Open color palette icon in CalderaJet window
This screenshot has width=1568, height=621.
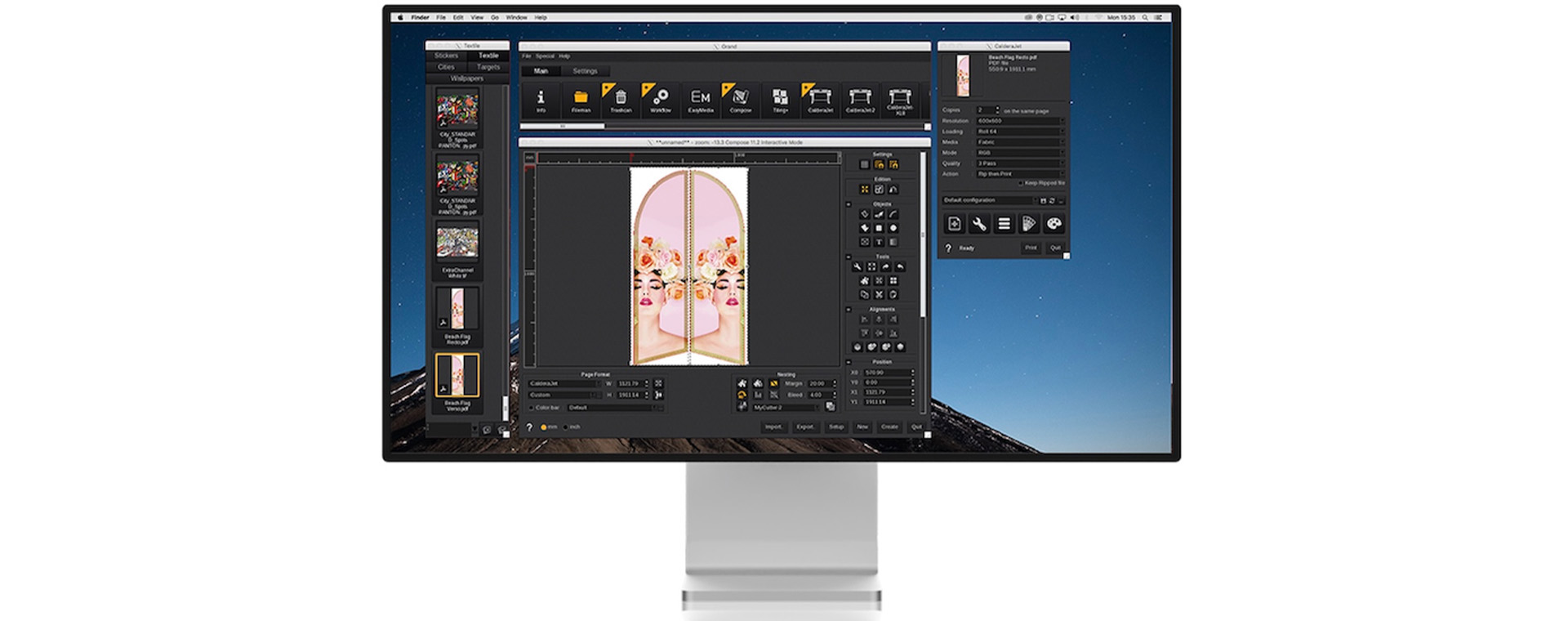(x=1054, y=223)
